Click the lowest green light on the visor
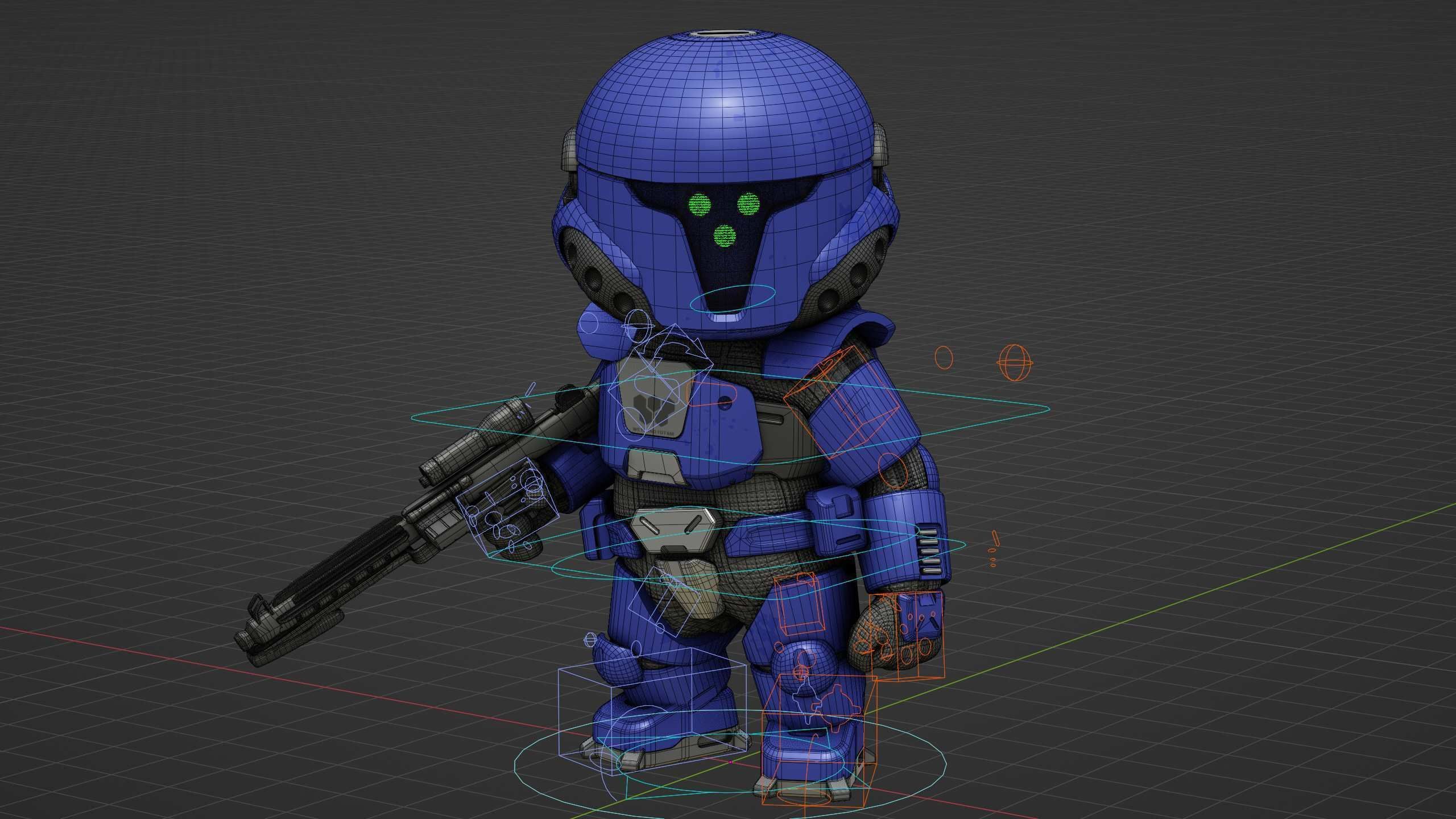 (x=725, y=235)
